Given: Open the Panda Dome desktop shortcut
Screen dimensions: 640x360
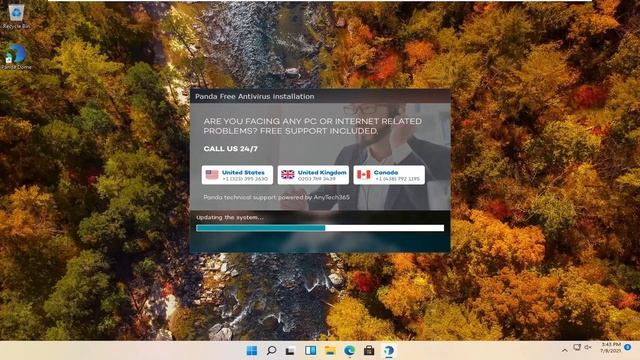Looking at the screenshot, I should click(x=16, y=56).
